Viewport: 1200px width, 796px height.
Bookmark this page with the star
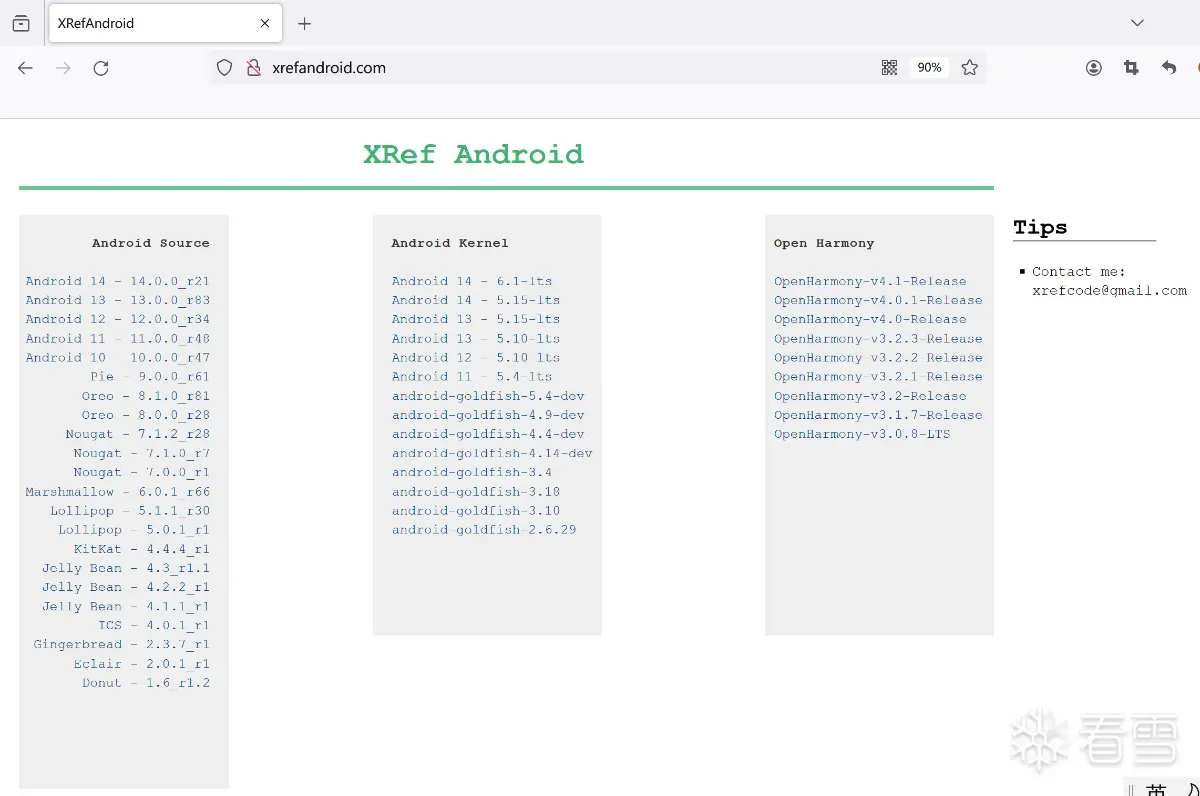coord(970,68)
